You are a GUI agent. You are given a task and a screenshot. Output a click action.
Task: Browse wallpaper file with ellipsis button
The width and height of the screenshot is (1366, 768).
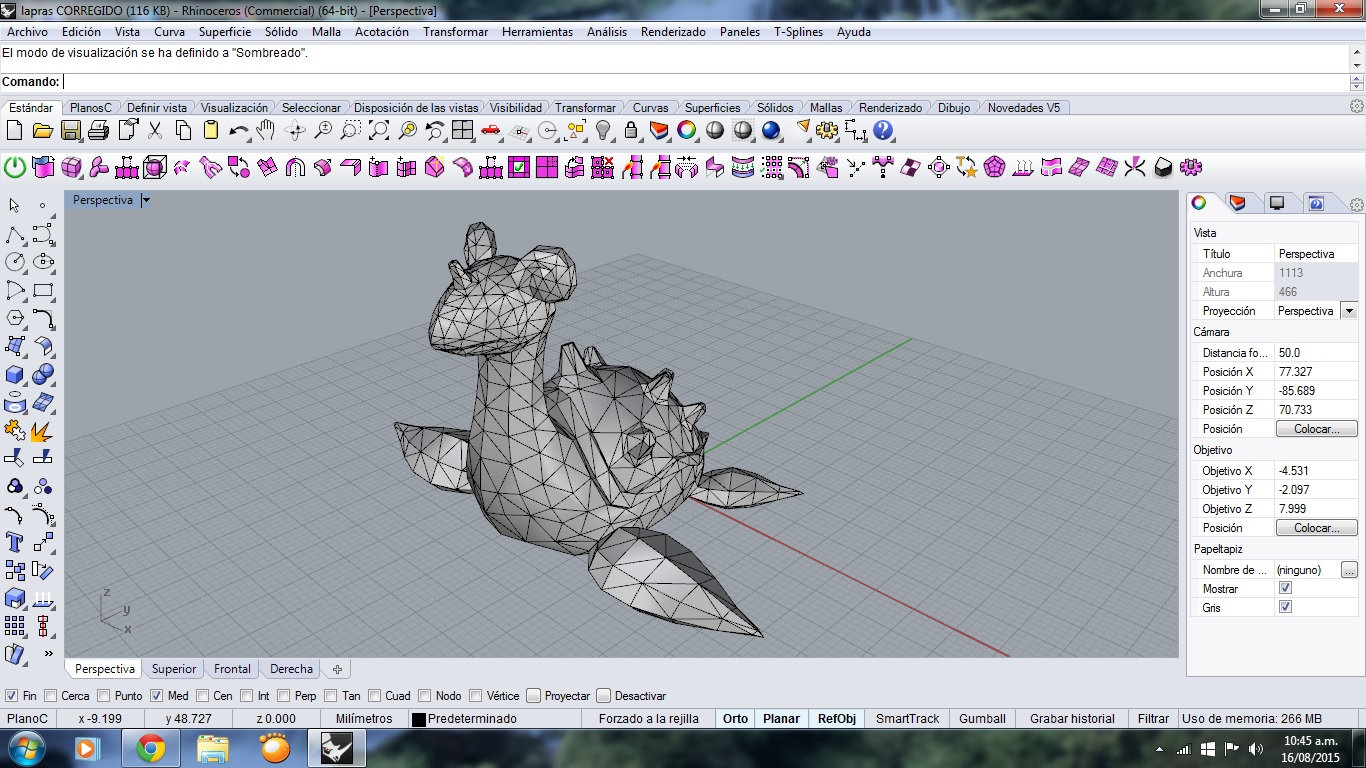[1349, 570]
